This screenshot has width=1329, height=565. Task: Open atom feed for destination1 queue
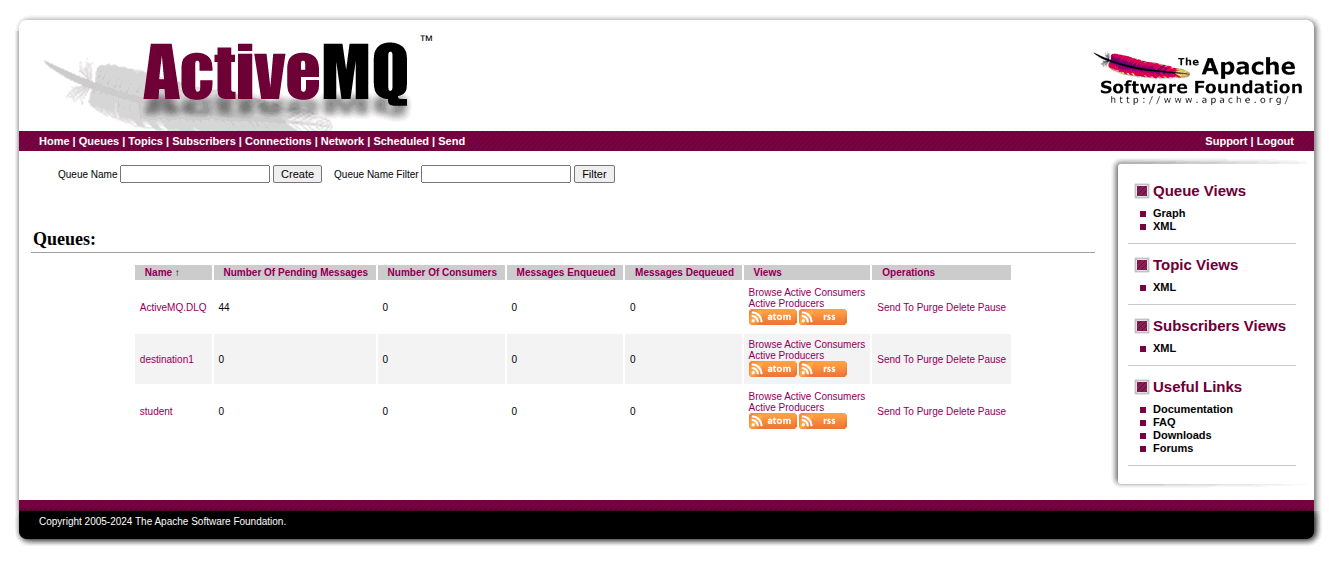click(x=773, y=369)
